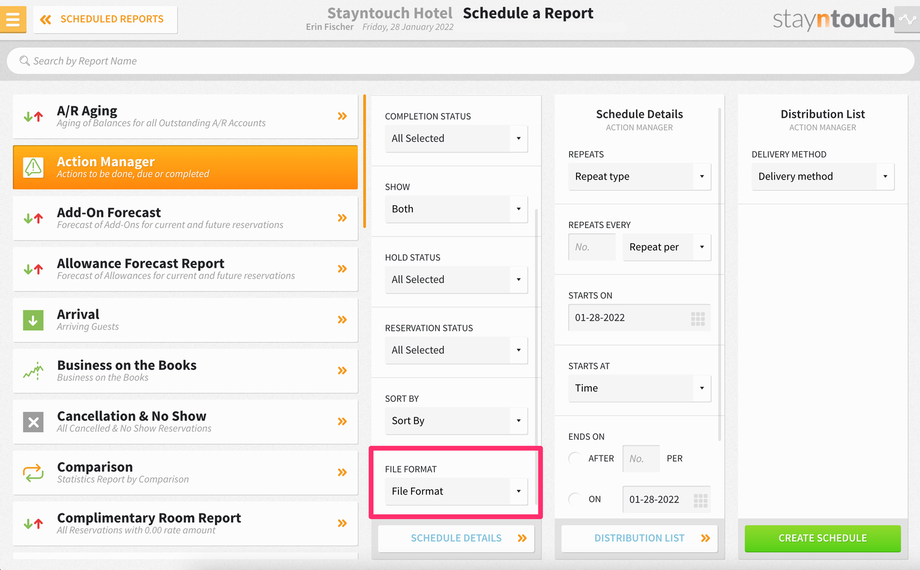Select the Arrival report row
The width and height of the screenshot is (920, 570).
click(x=185, y=320)
